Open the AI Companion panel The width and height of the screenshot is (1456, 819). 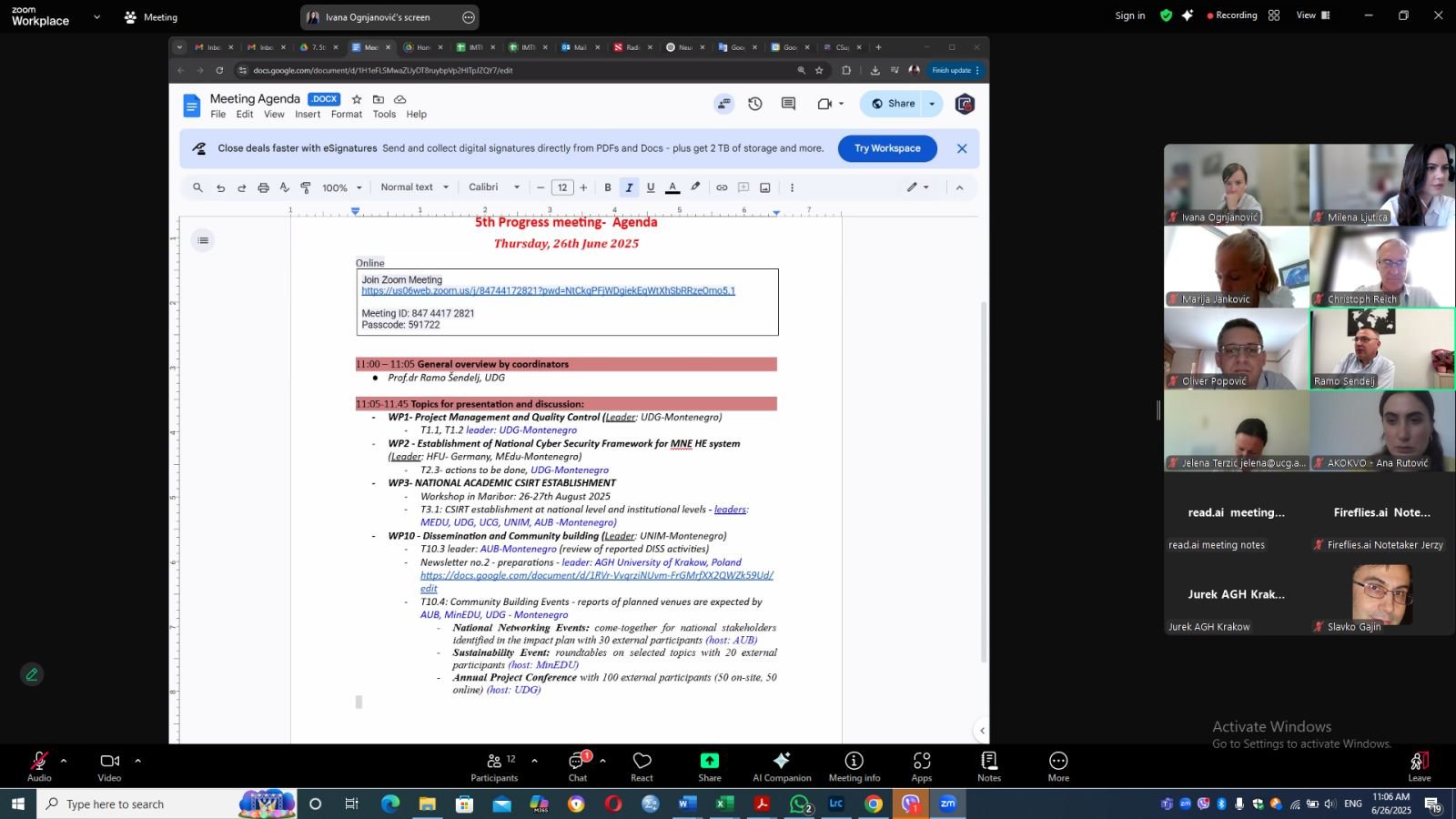point(782,766)
